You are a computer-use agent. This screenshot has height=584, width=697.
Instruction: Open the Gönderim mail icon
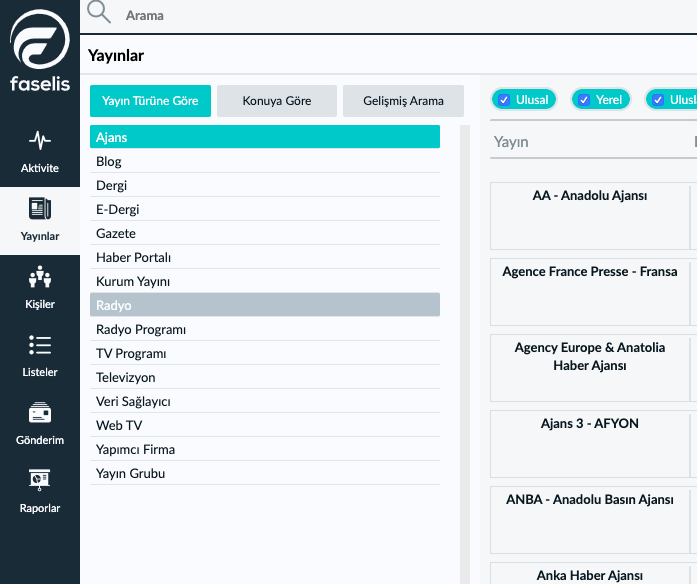tap(40, 412)
